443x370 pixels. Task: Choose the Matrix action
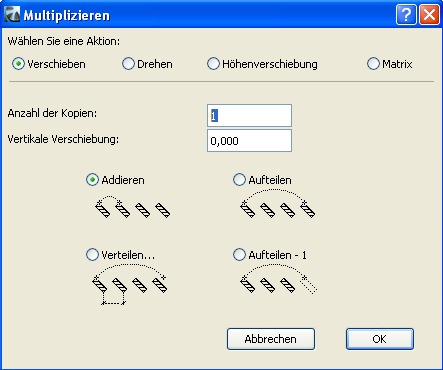(x=390, y=64)
